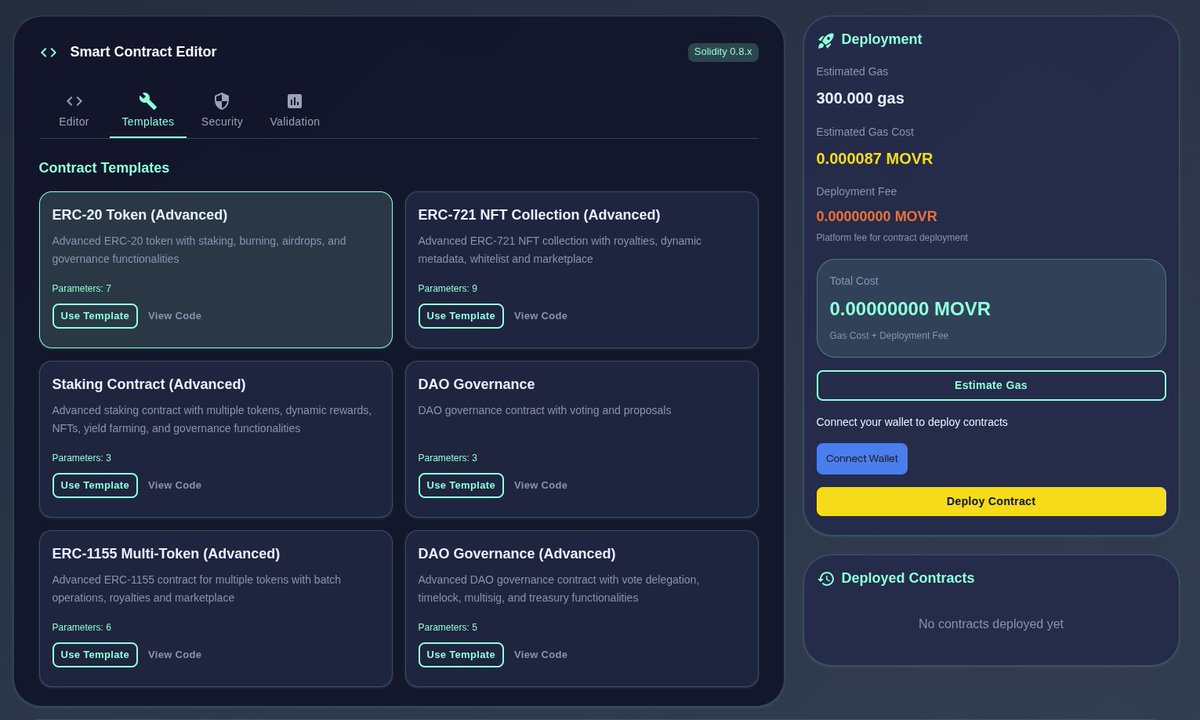
Task: Click the Editor tab code icon
Action: (74, 101)
